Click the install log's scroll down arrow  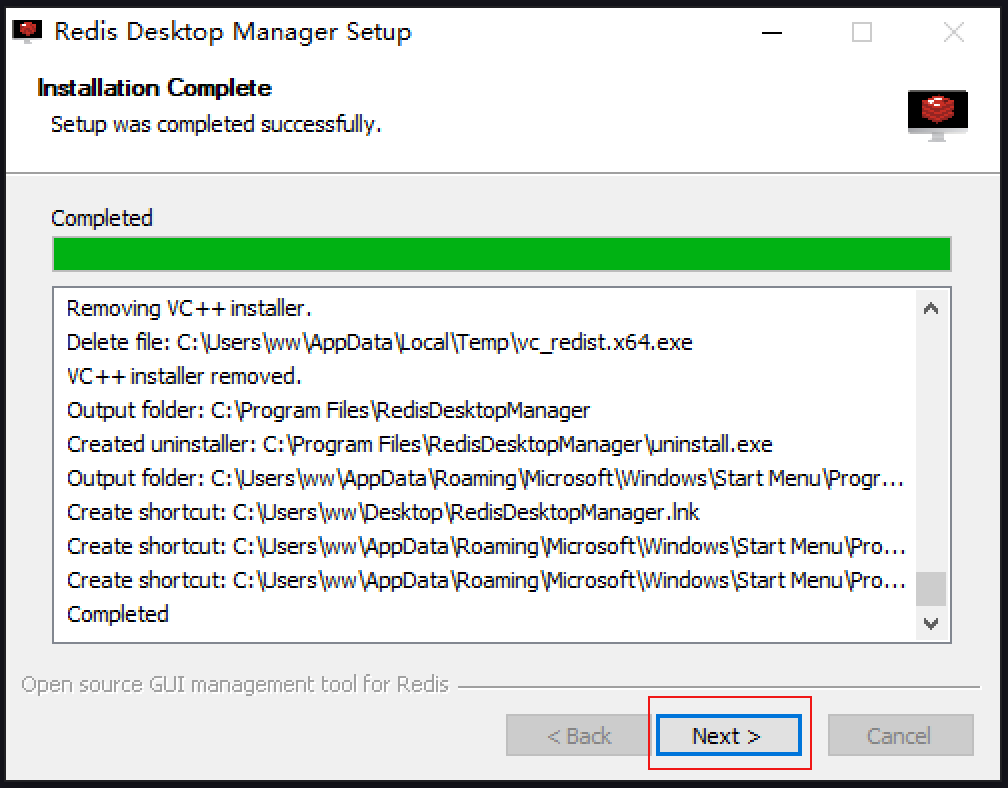coord(931,623)
